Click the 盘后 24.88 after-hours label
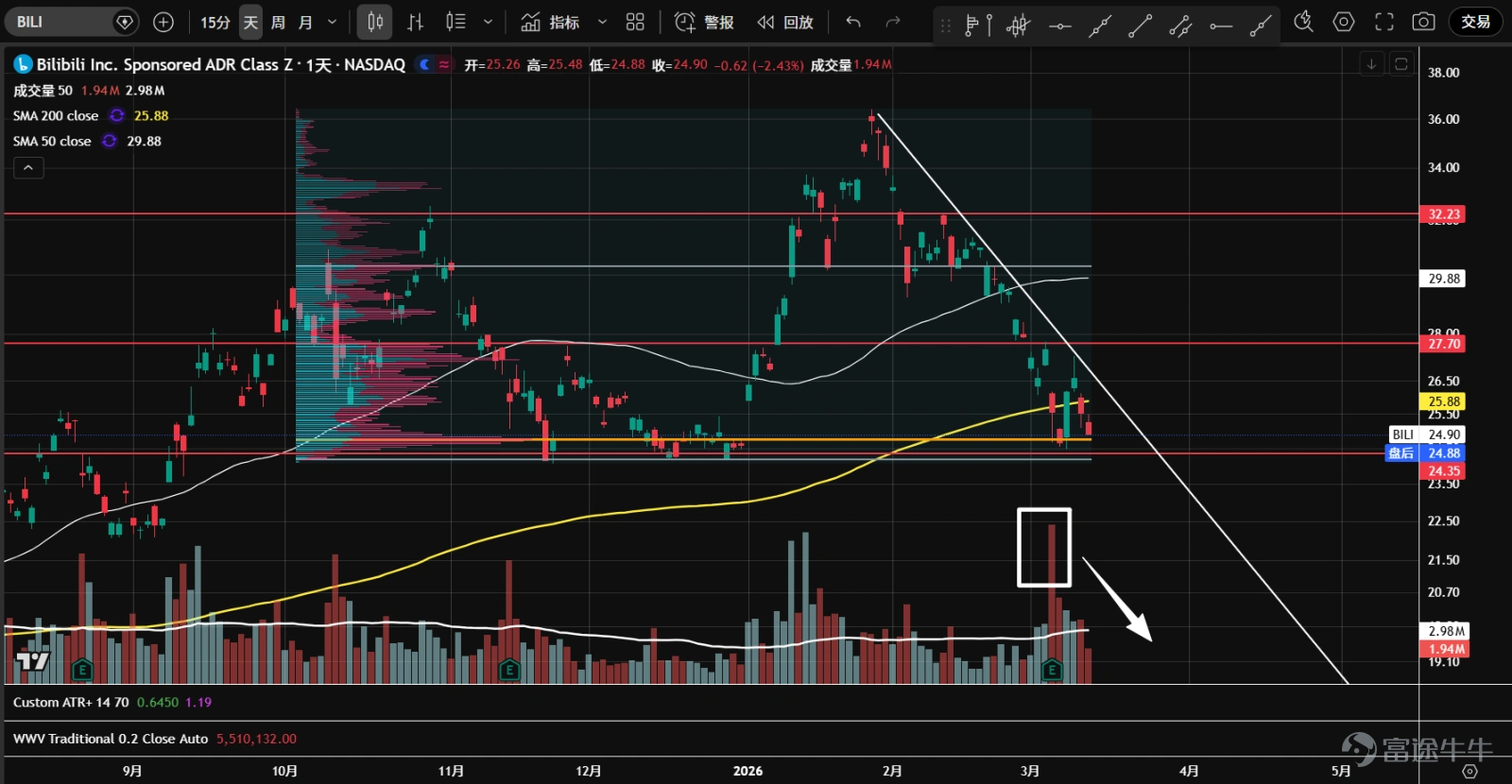This screenshot has width=1512, height=784. tap(1427, 453)
